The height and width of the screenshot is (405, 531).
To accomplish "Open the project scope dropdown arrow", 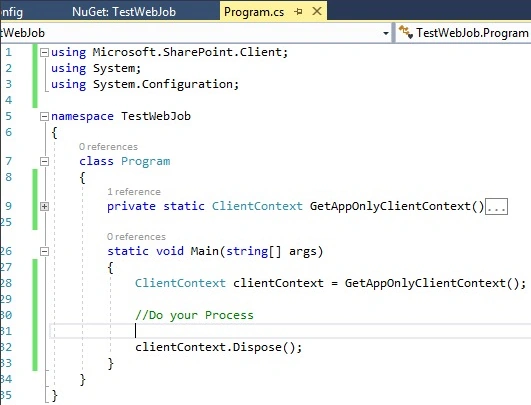I will click(x=386, y=33).
